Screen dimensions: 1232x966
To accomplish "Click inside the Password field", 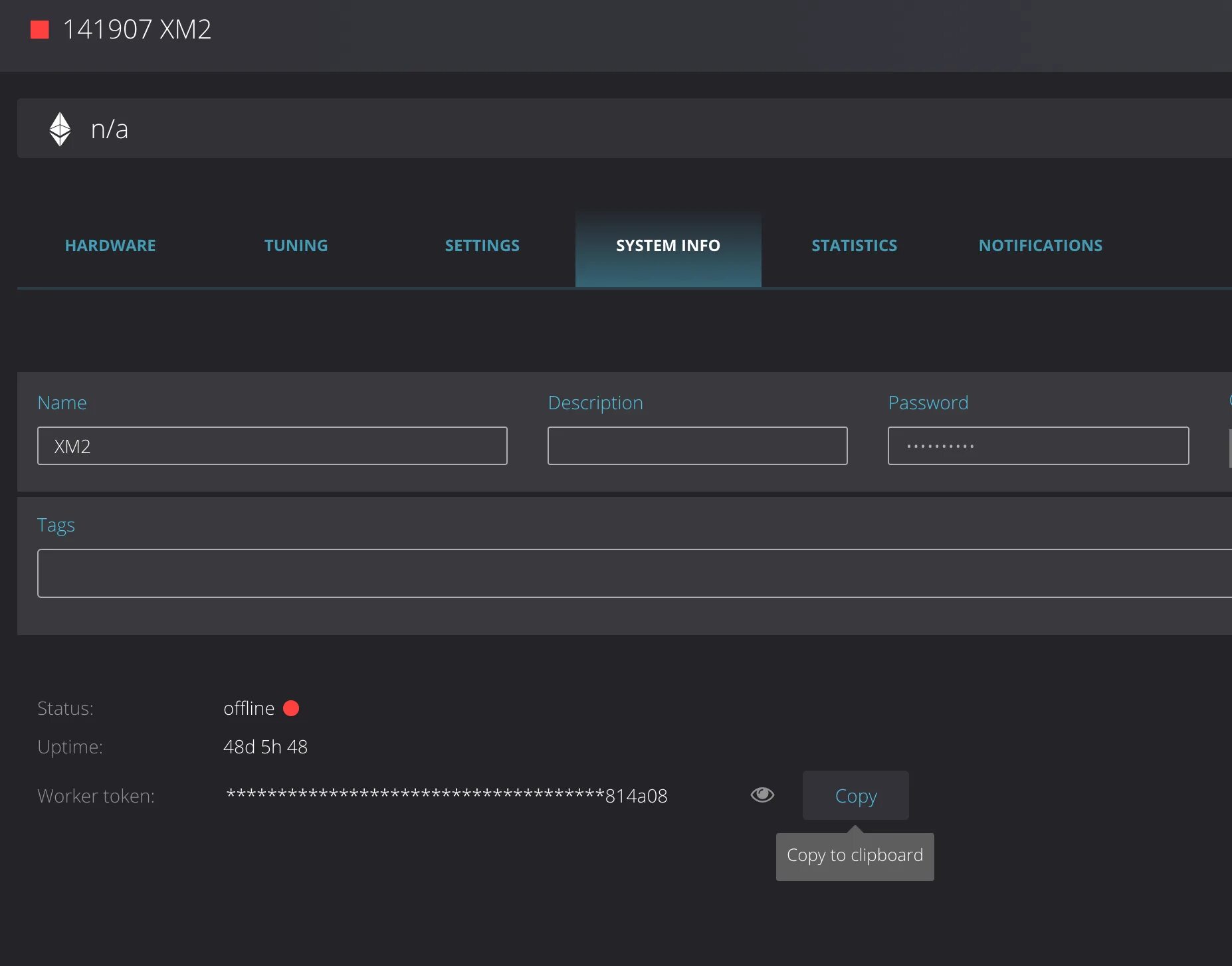I will (x=1039, y=446).
